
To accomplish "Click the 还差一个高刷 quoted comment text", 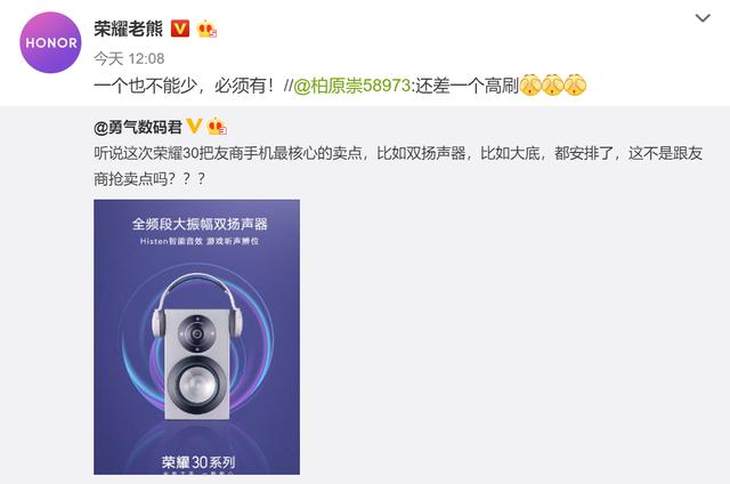I will point(467,86).
